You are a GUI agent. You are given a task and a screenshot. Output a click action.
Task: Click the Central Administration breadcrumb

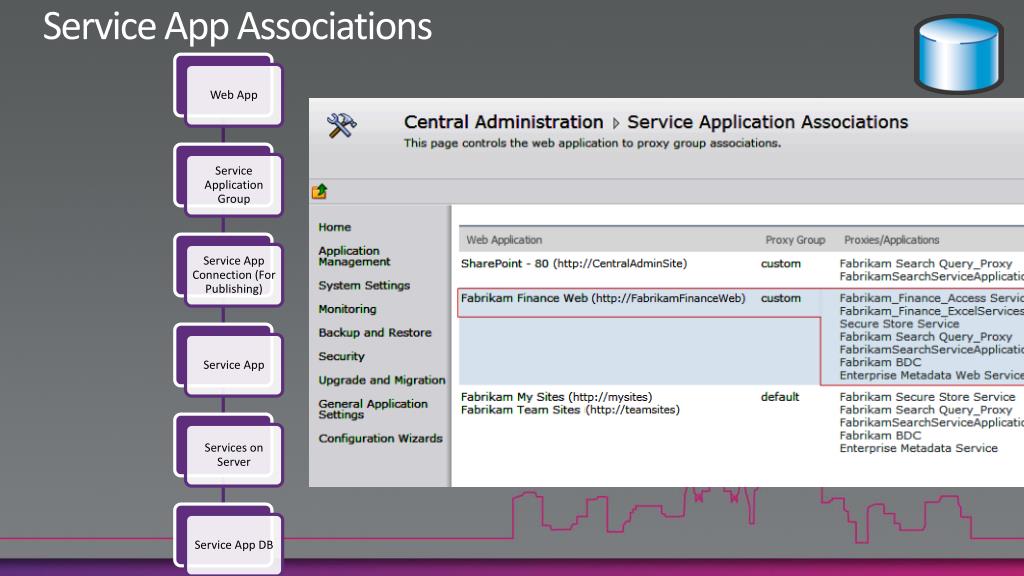pyautogui.click(x=504, y=122)
